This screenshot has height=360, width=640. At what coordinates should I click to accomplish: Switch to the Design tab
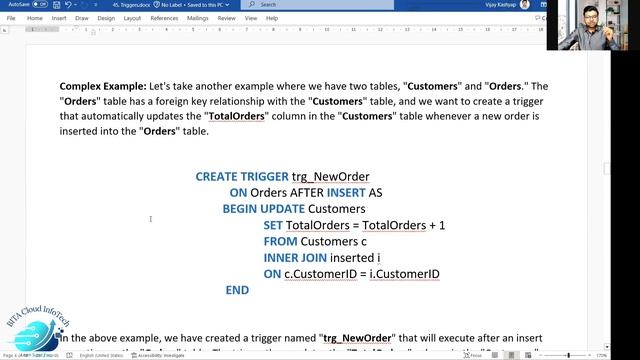[106, 18]
